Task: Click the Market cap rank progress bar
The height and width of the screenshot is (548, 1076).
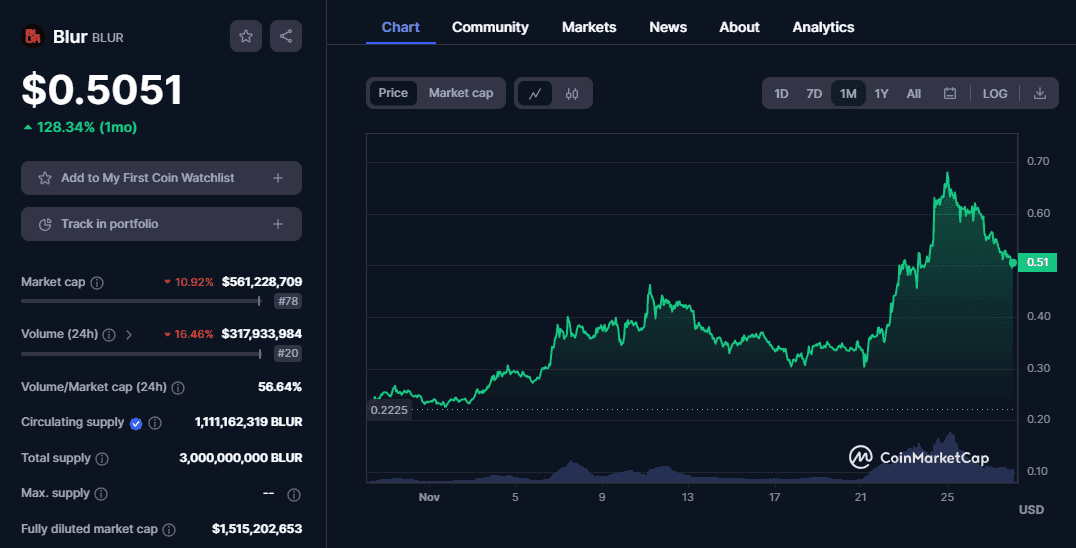Action: click(140, 301)
